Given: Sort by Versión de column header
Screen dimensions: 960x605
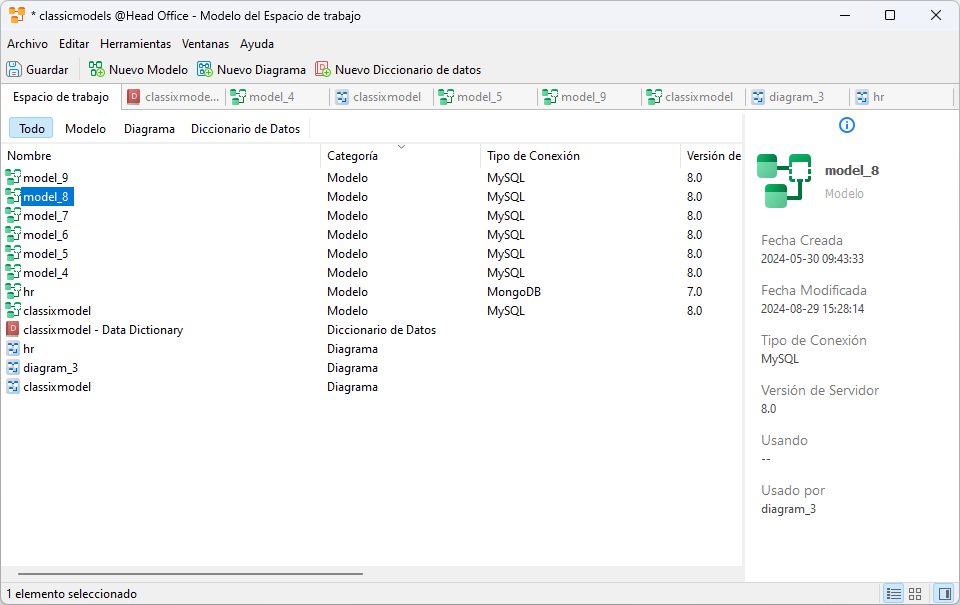Looking at the screenshot, I should pos(713,156).
